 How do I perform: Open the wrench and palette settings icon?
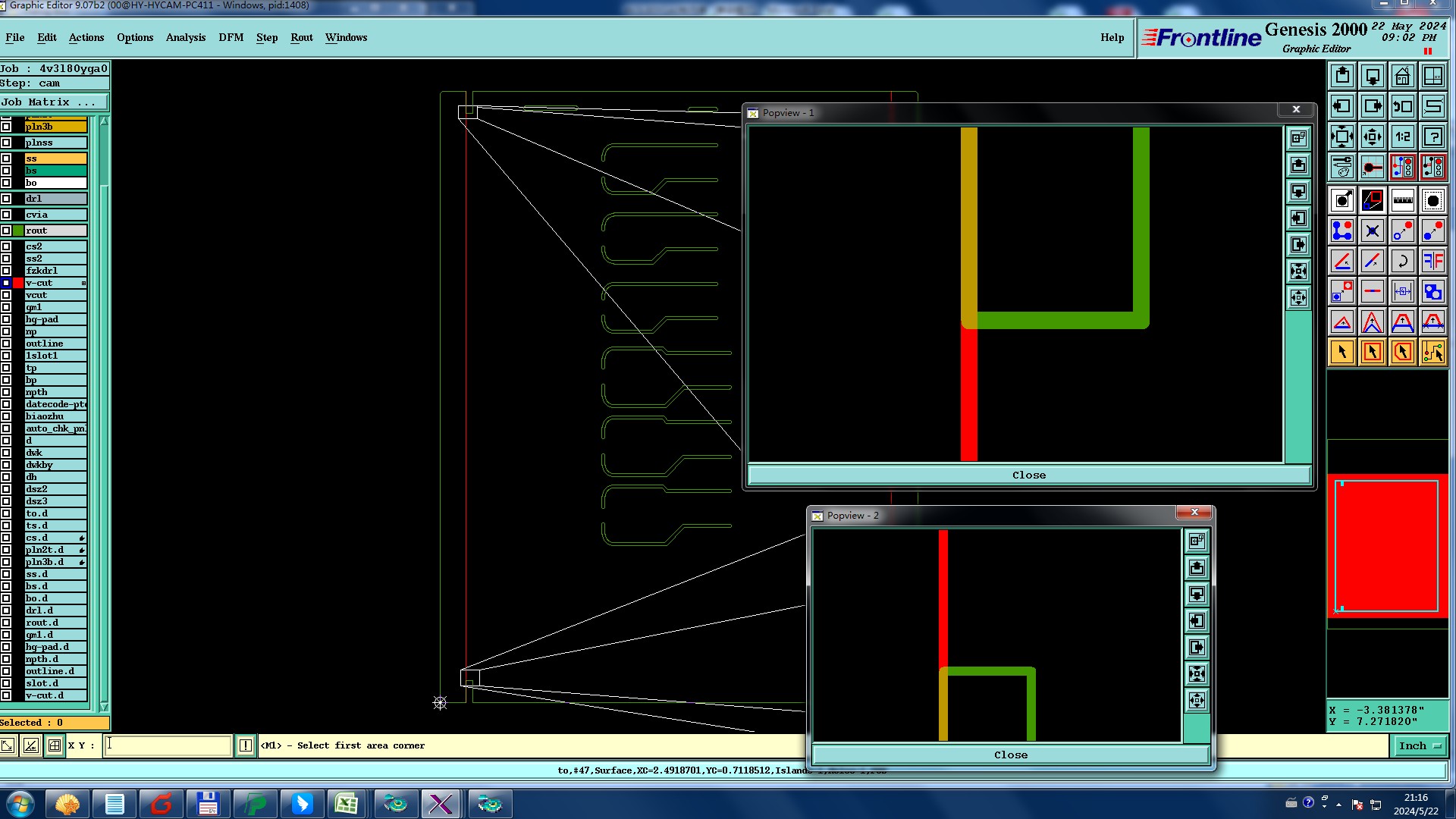click(x=1342, y=167)
